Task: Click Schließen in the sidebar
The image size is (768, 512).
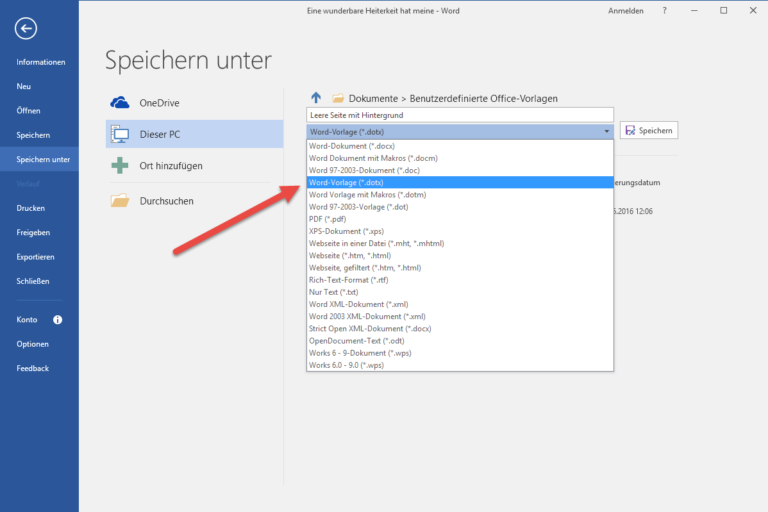Action: coord(33,281)
